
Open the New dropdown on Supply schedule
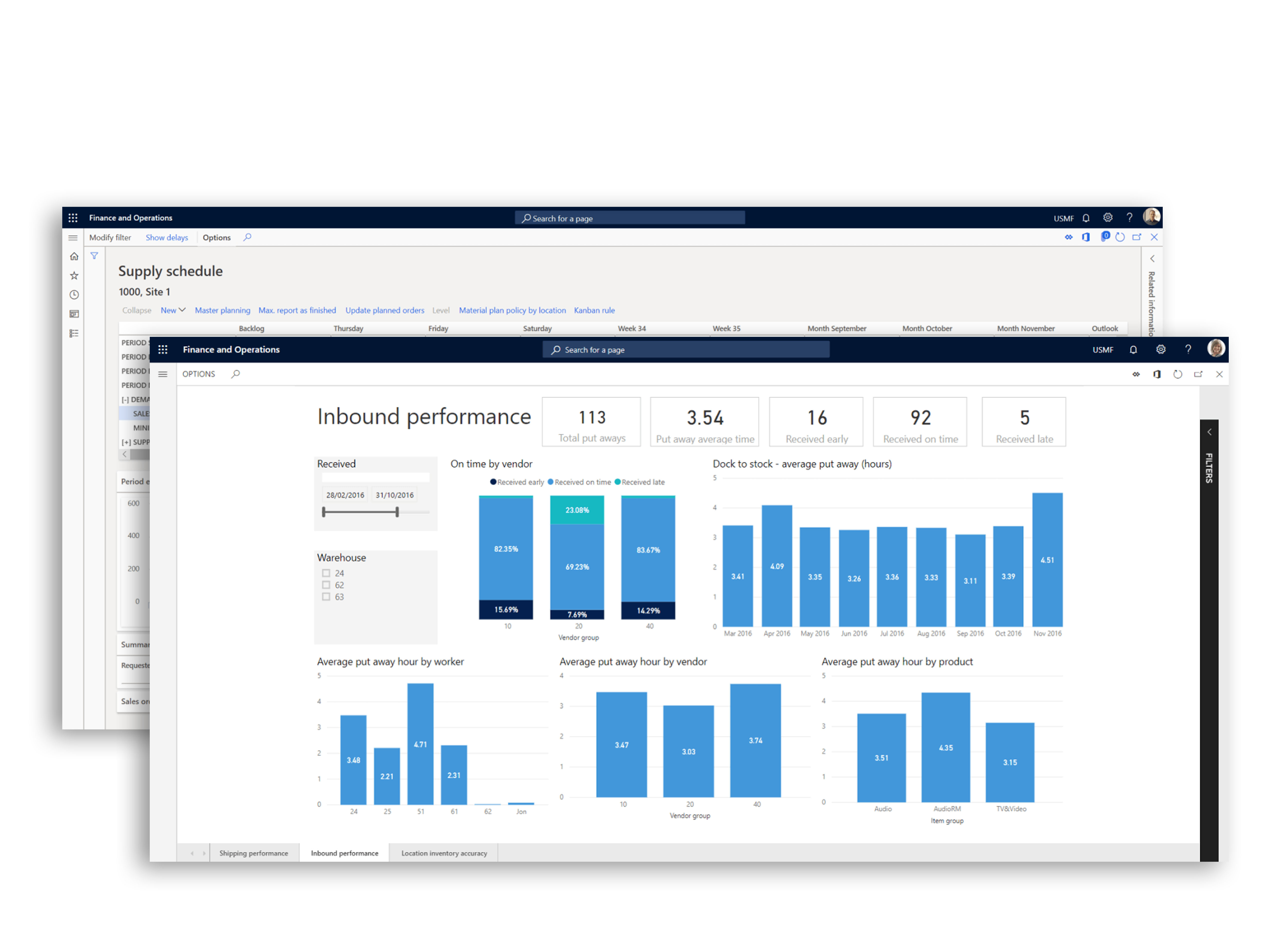pos(173,310)
